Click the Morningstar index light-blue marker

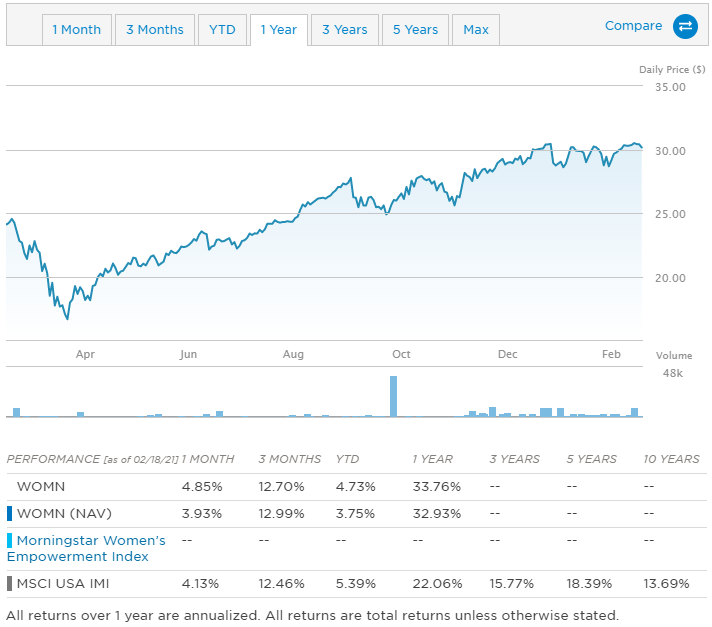(9, 541)
